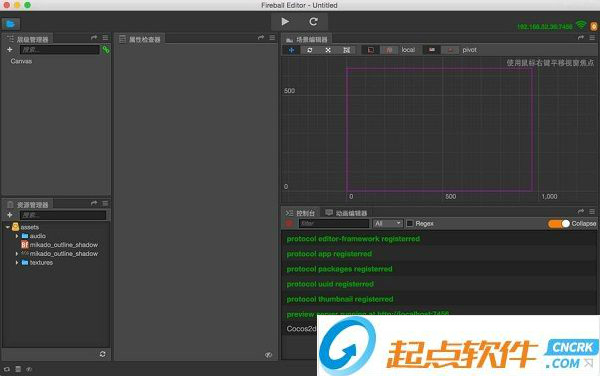This screenshot has width=600, height=376.
Task: Open the green wifi preview connection icon
Action: pyautogui.click(x=581, y=25)
